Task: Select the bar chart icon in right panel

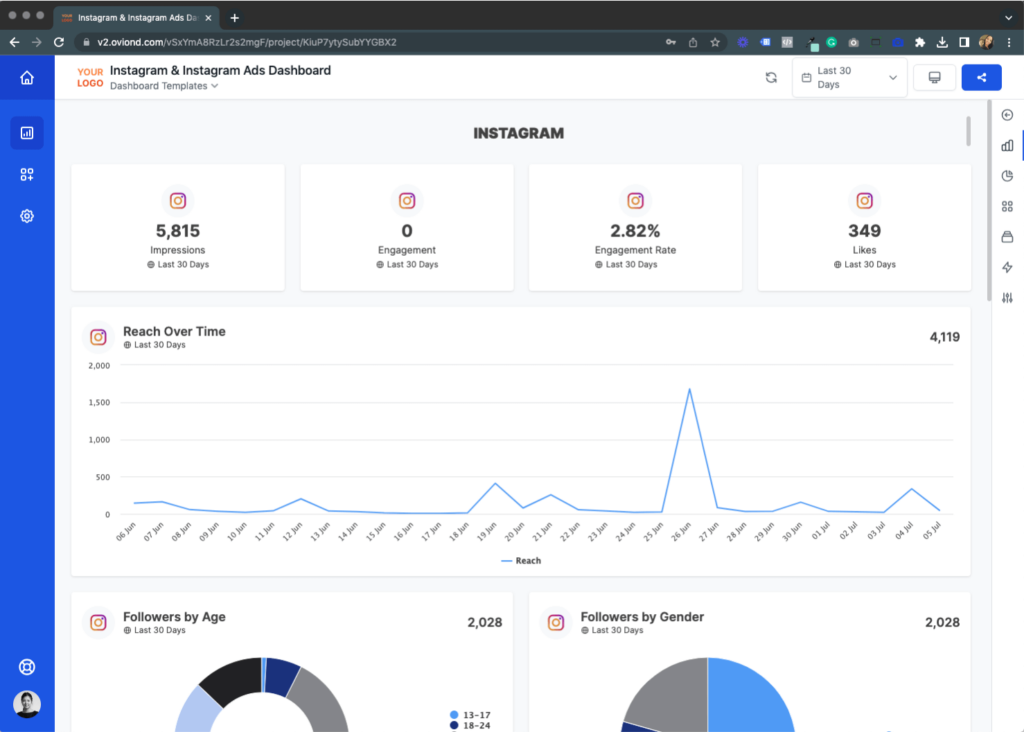Action: coord(1008,145)
